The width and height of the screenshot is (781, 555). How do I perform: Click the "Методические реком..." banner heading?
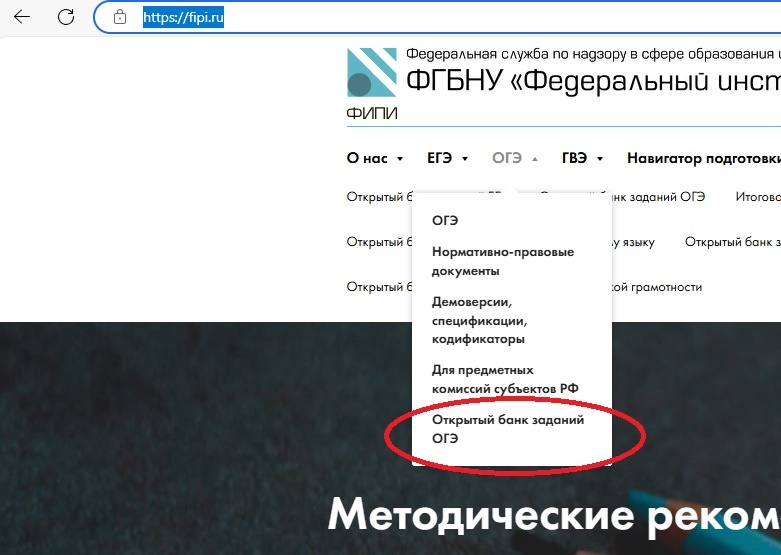point(554,516)
